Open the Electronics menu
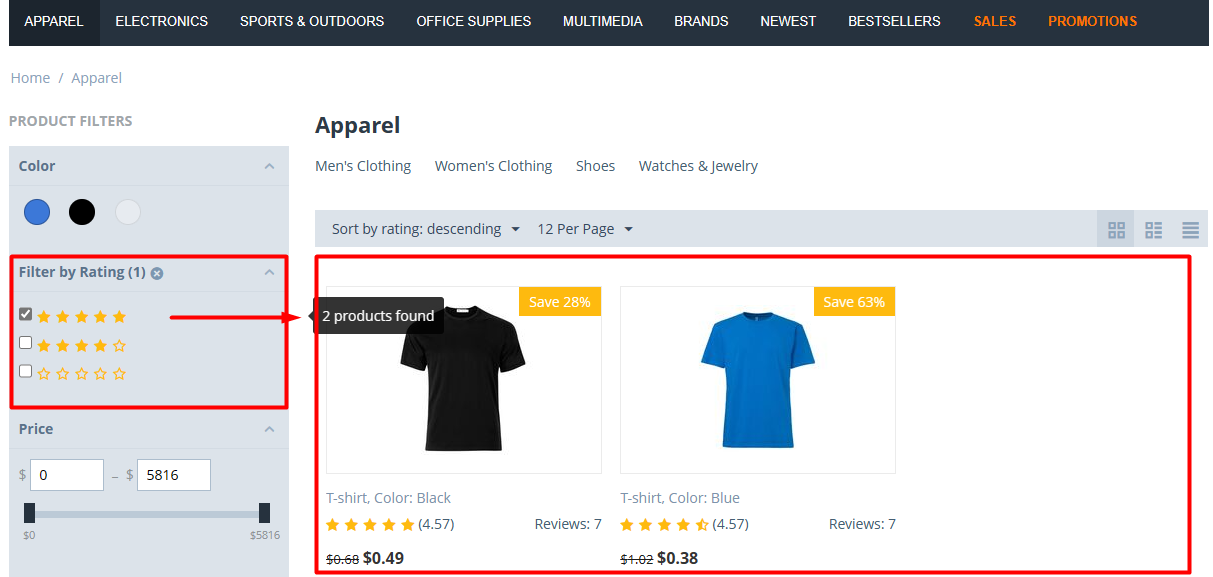 pyautogui.click(x=162, y=21)
